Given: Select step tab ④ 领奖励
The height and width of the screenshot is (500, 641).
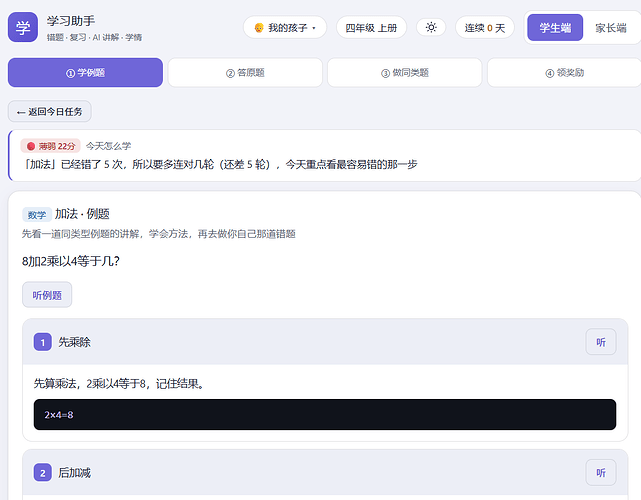Looking at the screenshot, I should (564, 73).
